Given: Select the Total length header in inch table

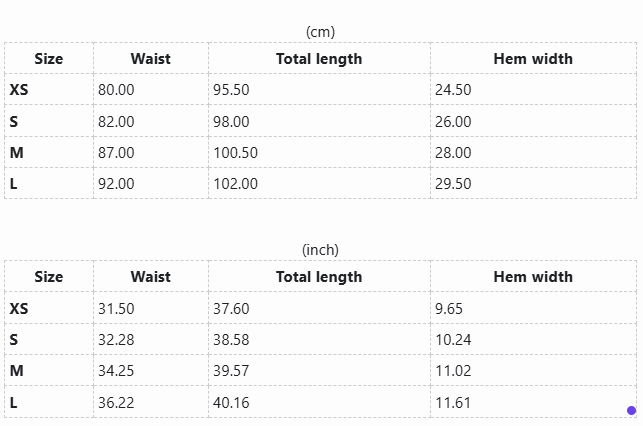Looking at the screenshot, I should click(319, 277).
